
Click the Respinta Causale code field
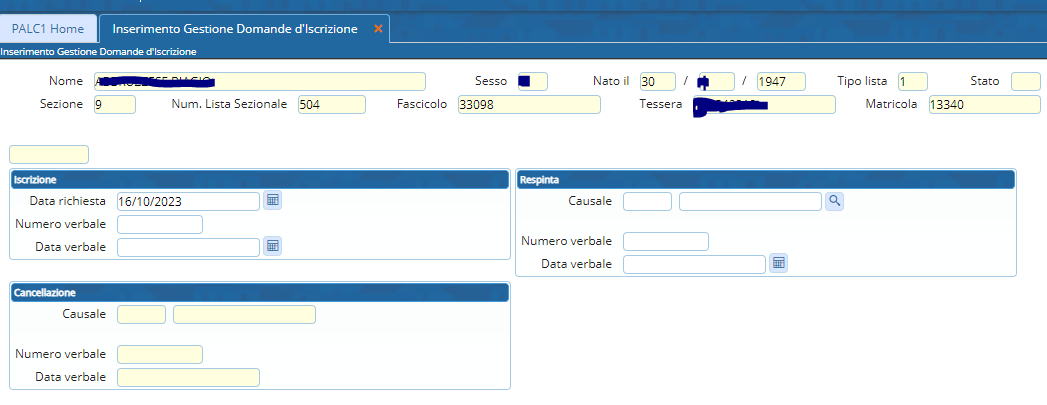click(647, 201)
